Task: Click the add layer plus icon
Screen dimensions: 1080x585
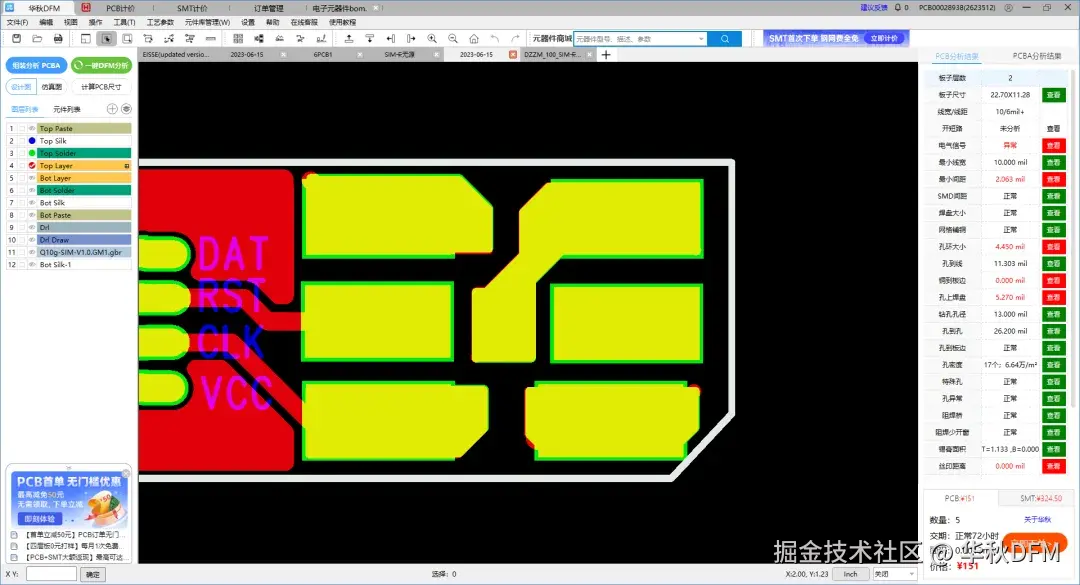Action: tap(112, 109)
